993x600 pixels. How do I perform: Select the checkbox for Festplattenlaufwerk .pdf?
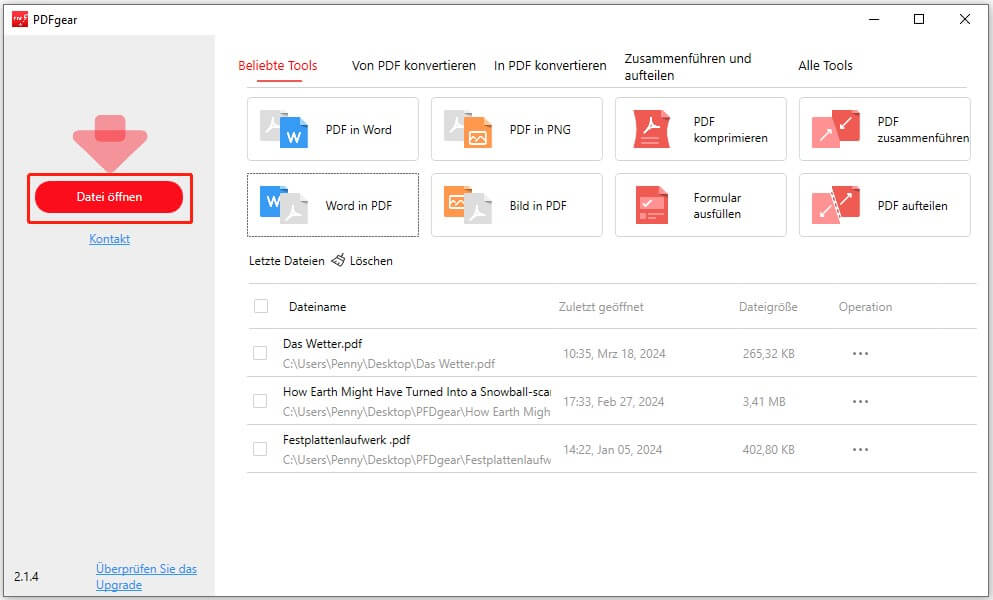pyautogui.click(x=261, y=448)
